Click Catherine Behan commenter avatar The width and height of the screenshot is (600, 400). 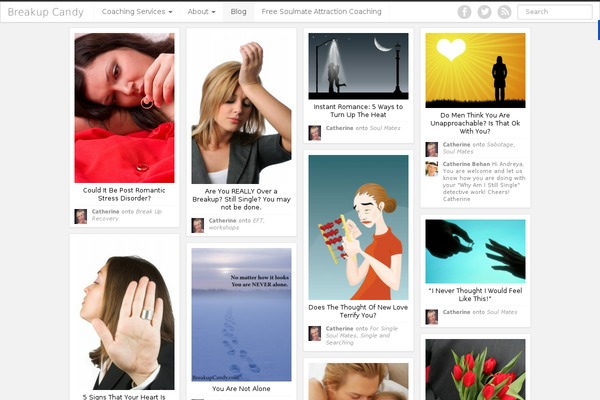(x=432, y=169)
